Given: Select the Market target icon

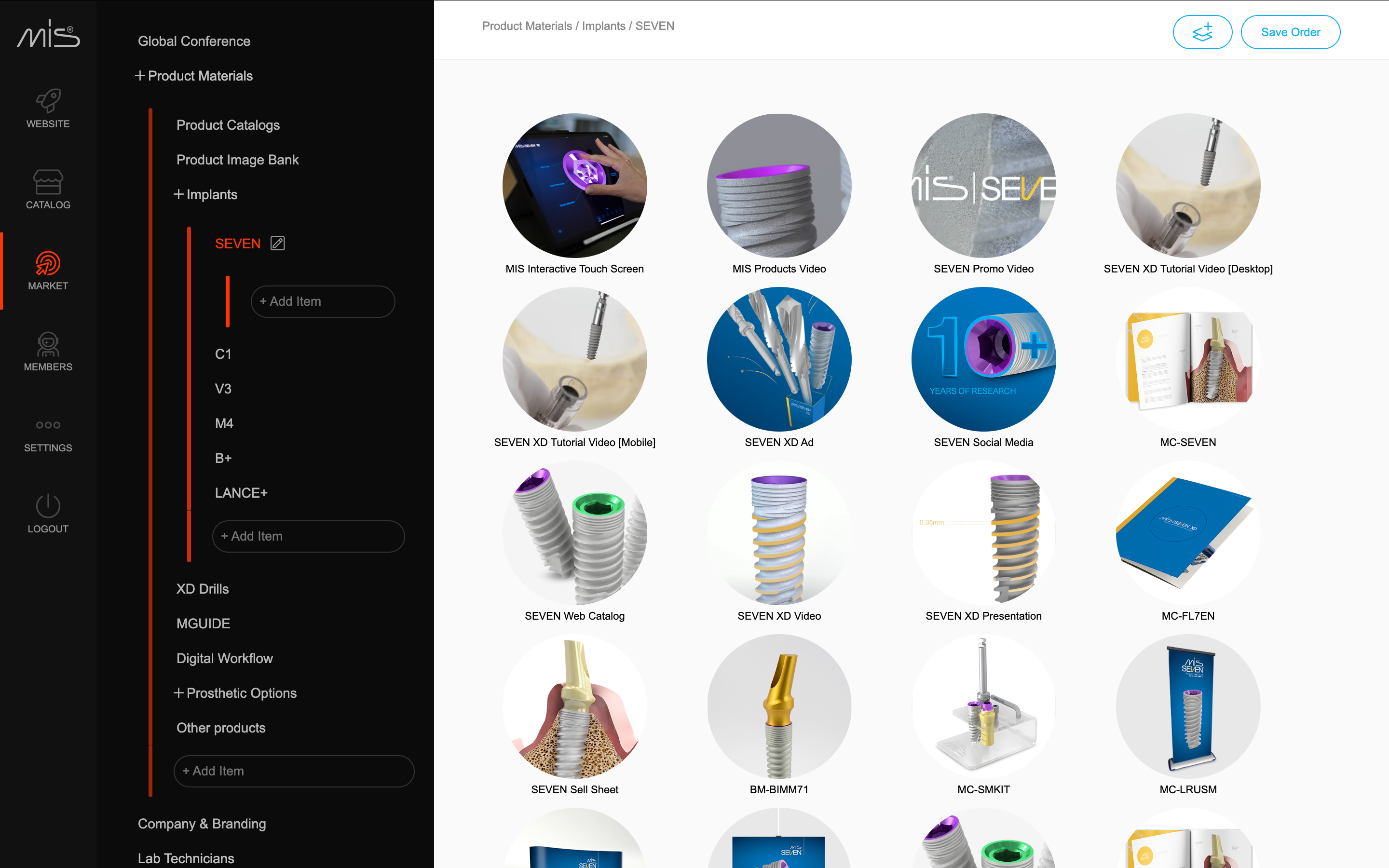Looking at the screenshot, I should click(x=48, y=263).
